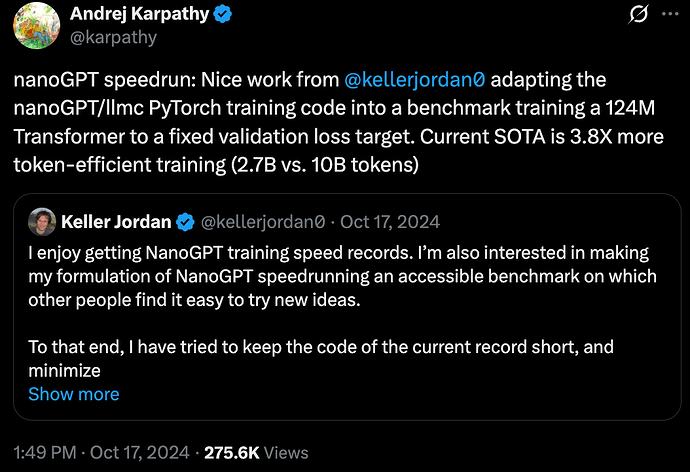Open the 275.6K Views count
This screenshot has height=472, width=690.
[x=256, y=452]
